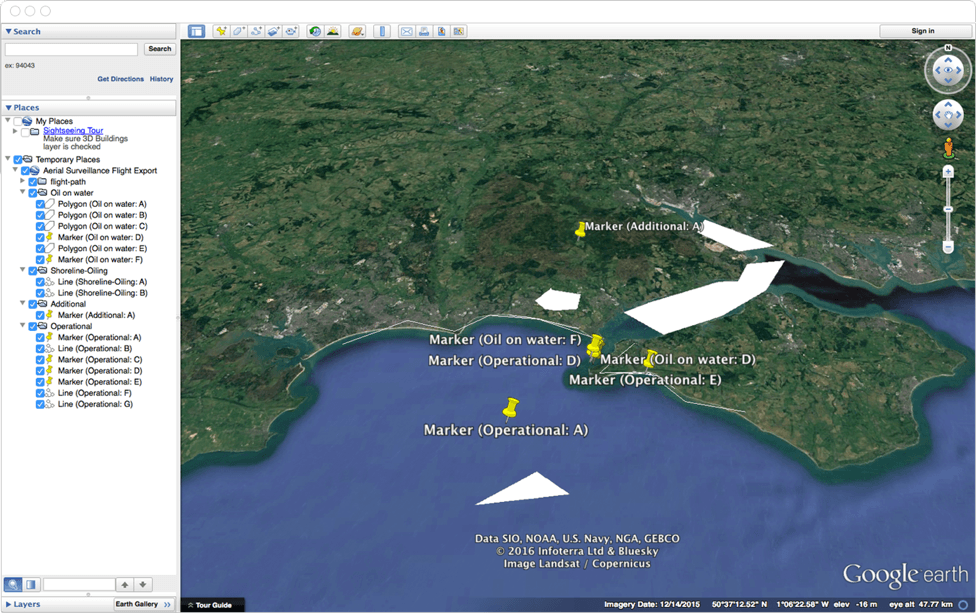
Task: Click the History link
Action: tap(161, 79)
